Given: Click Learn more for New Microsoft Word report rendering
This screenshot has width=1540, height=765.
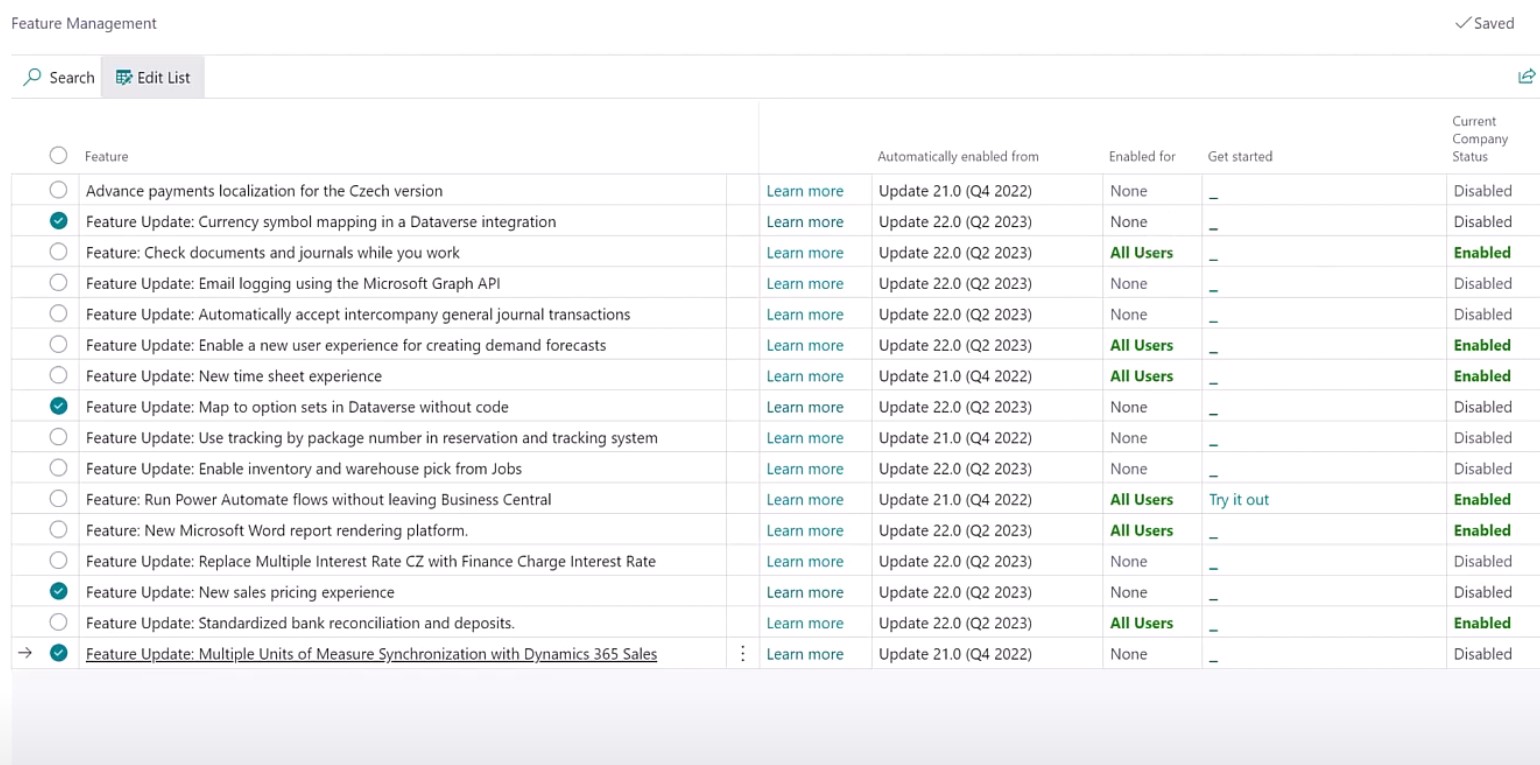Looking at the screenshot, I should tap(804, 531).
